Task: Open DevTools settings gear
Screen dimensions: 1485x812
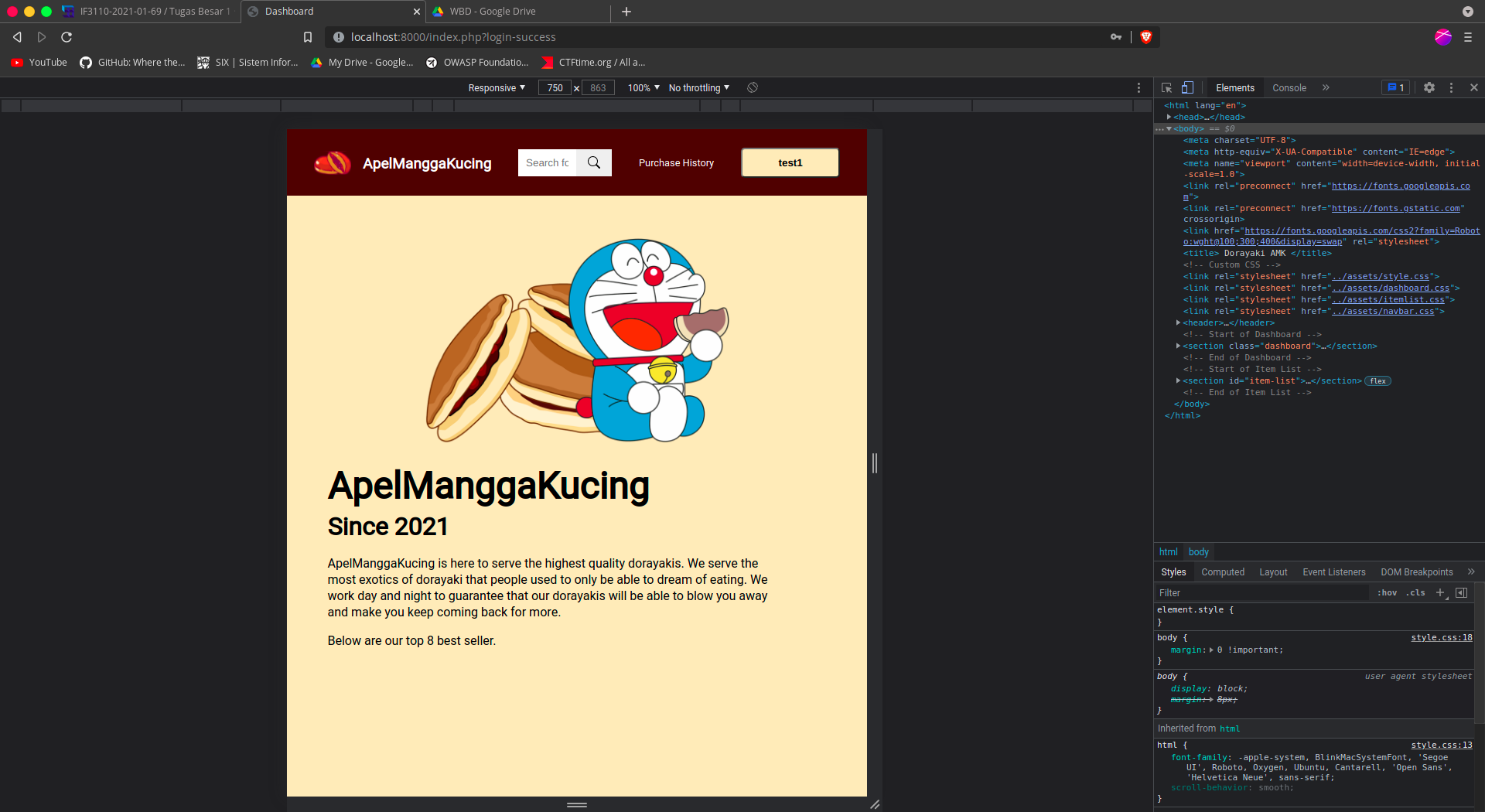Action: tap(1429, 88)
